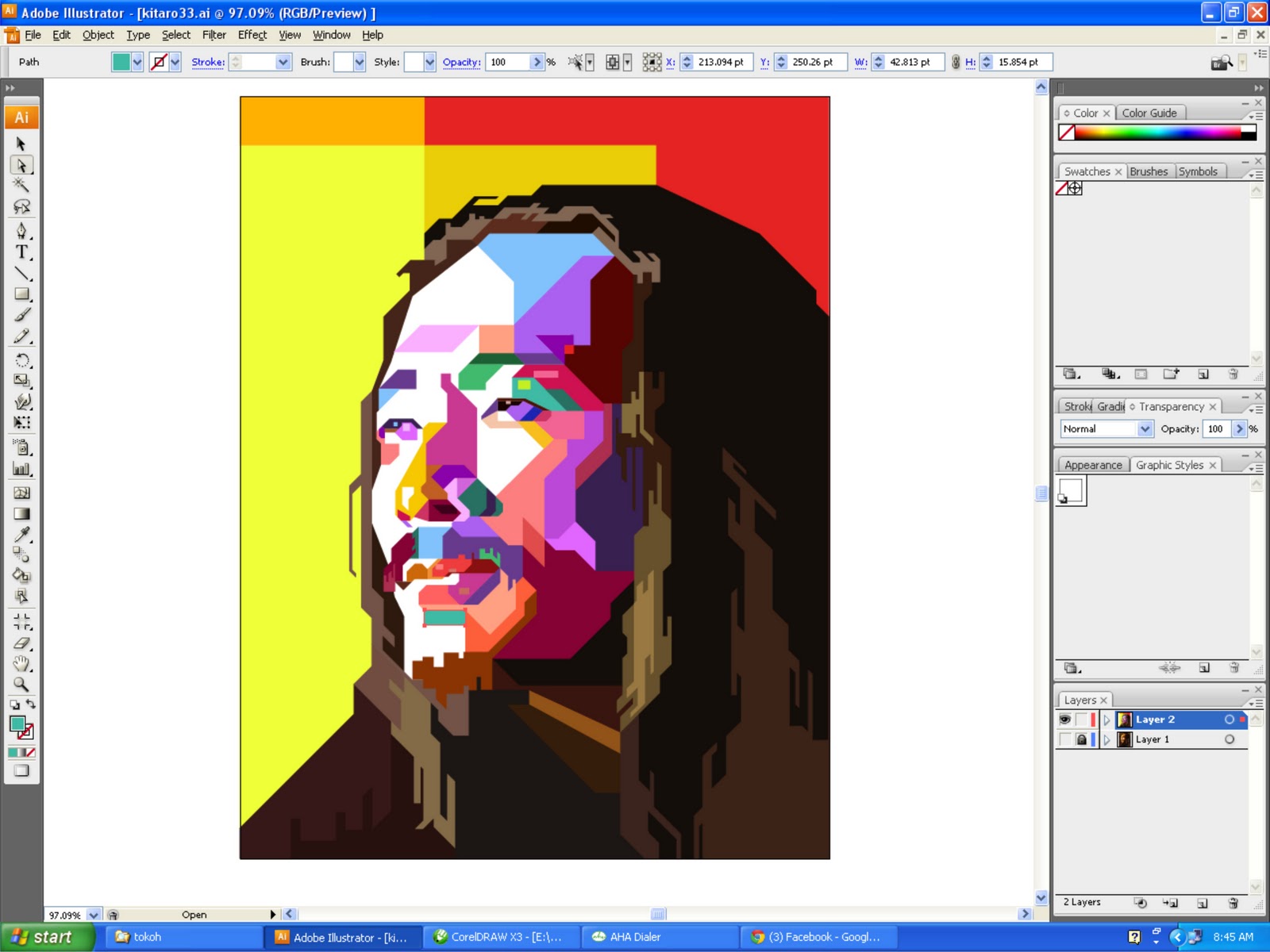Click the teal fill swatch in control bar
Screen dimensions: 1270x952
[x=121, y=62]
